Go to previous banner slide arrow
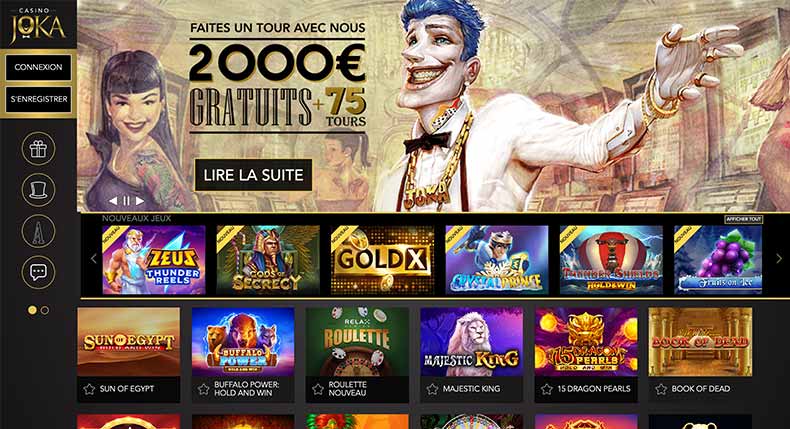 113,201
